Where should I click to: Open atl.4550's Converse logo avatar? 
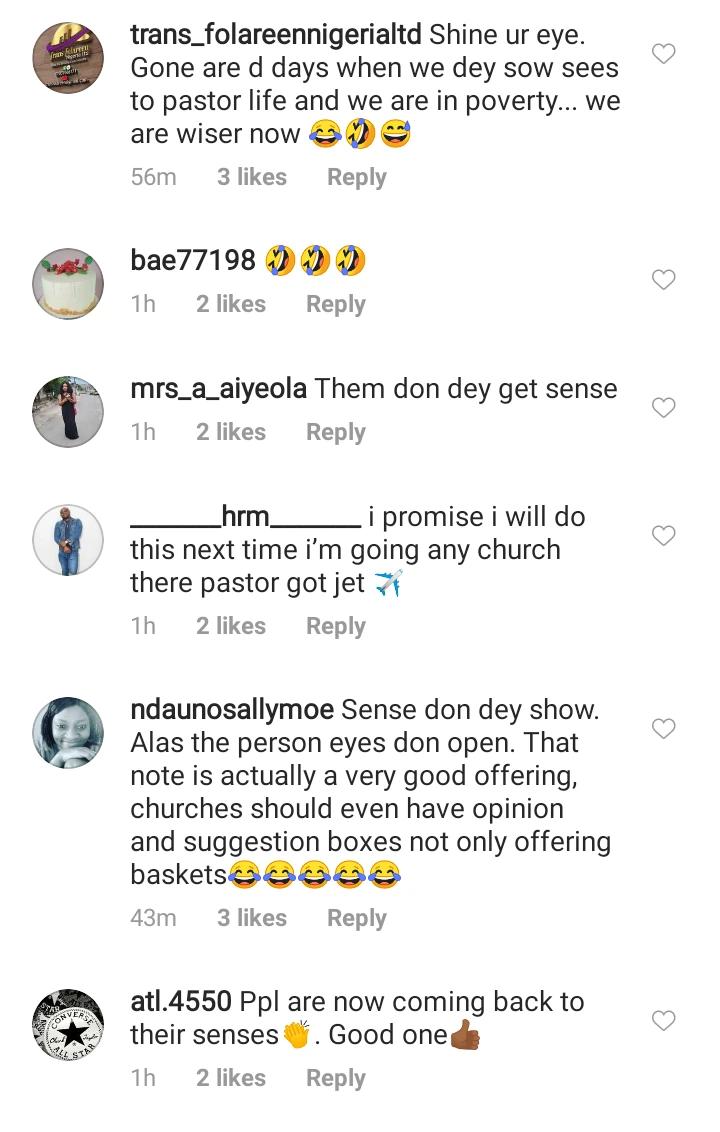coord(69,1024)
